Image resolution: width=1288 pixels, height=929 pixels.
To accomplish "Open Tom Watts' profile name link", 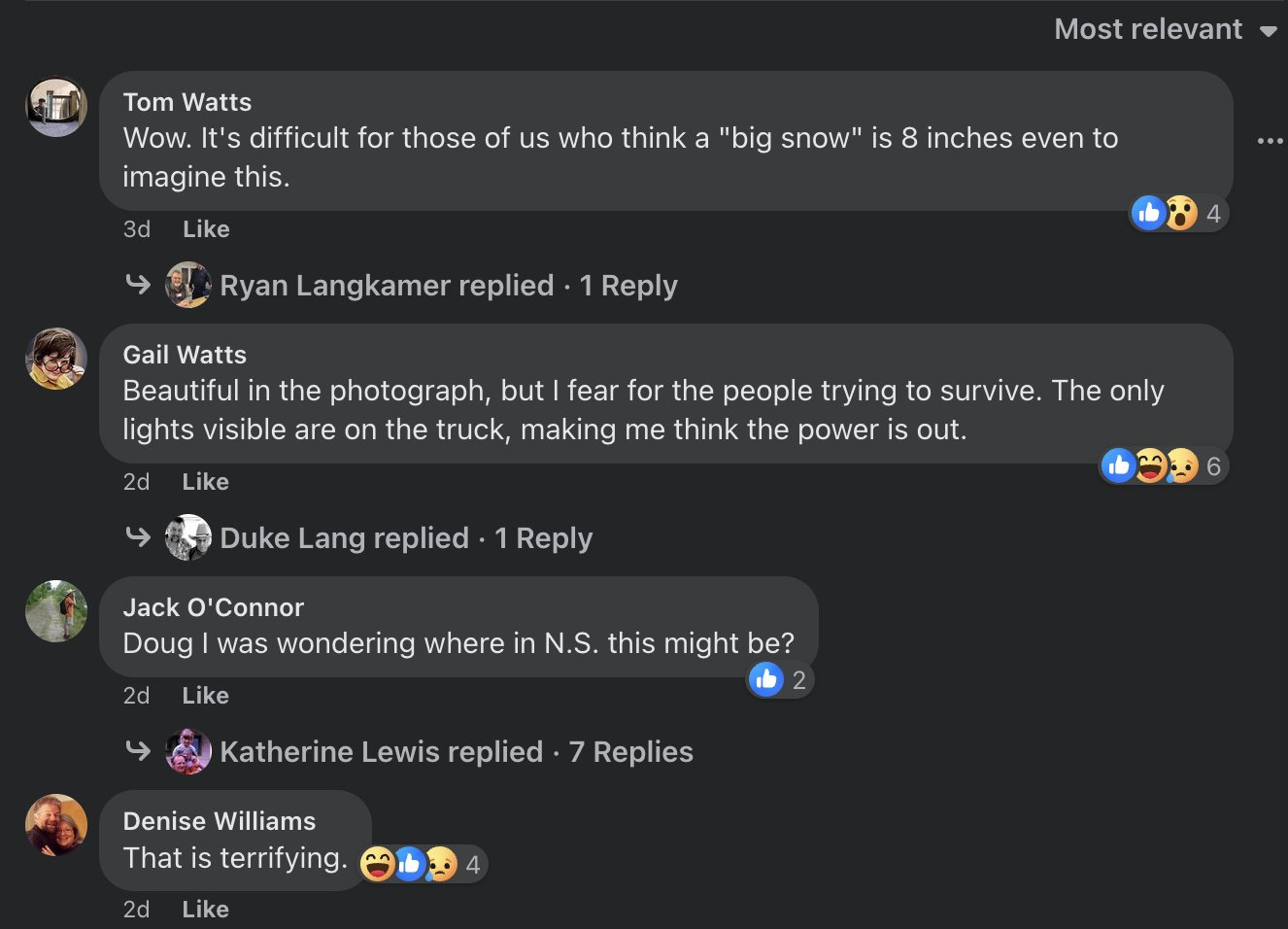I will 187,102.
